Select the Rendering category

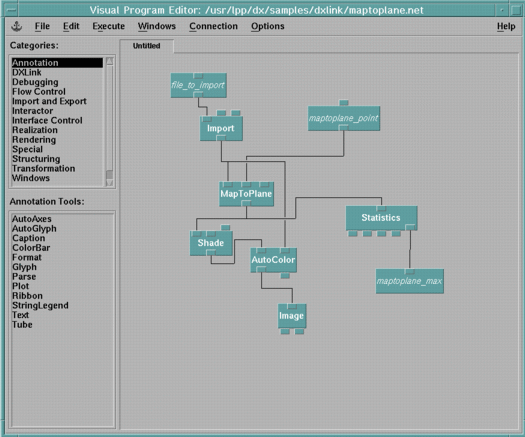[x=57, y=140]
